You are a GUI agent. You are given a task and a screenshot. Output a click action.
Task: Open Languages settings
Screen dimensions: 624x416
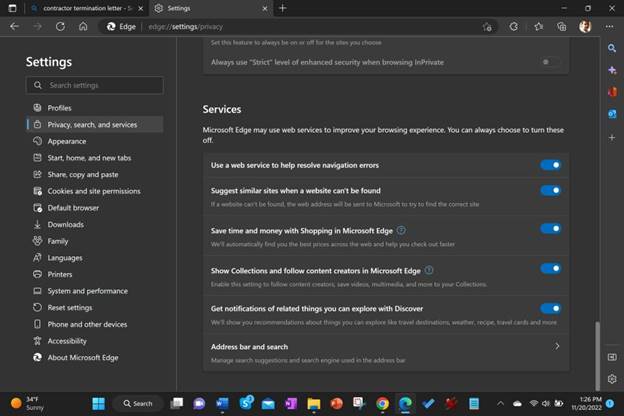[x=95, y=258]
